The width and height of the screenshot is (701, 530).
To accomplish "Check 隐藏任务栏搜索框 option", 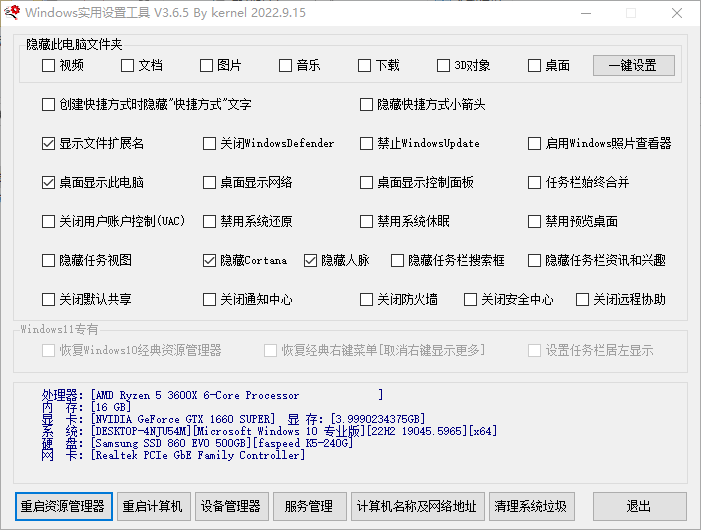I will 397,260.
